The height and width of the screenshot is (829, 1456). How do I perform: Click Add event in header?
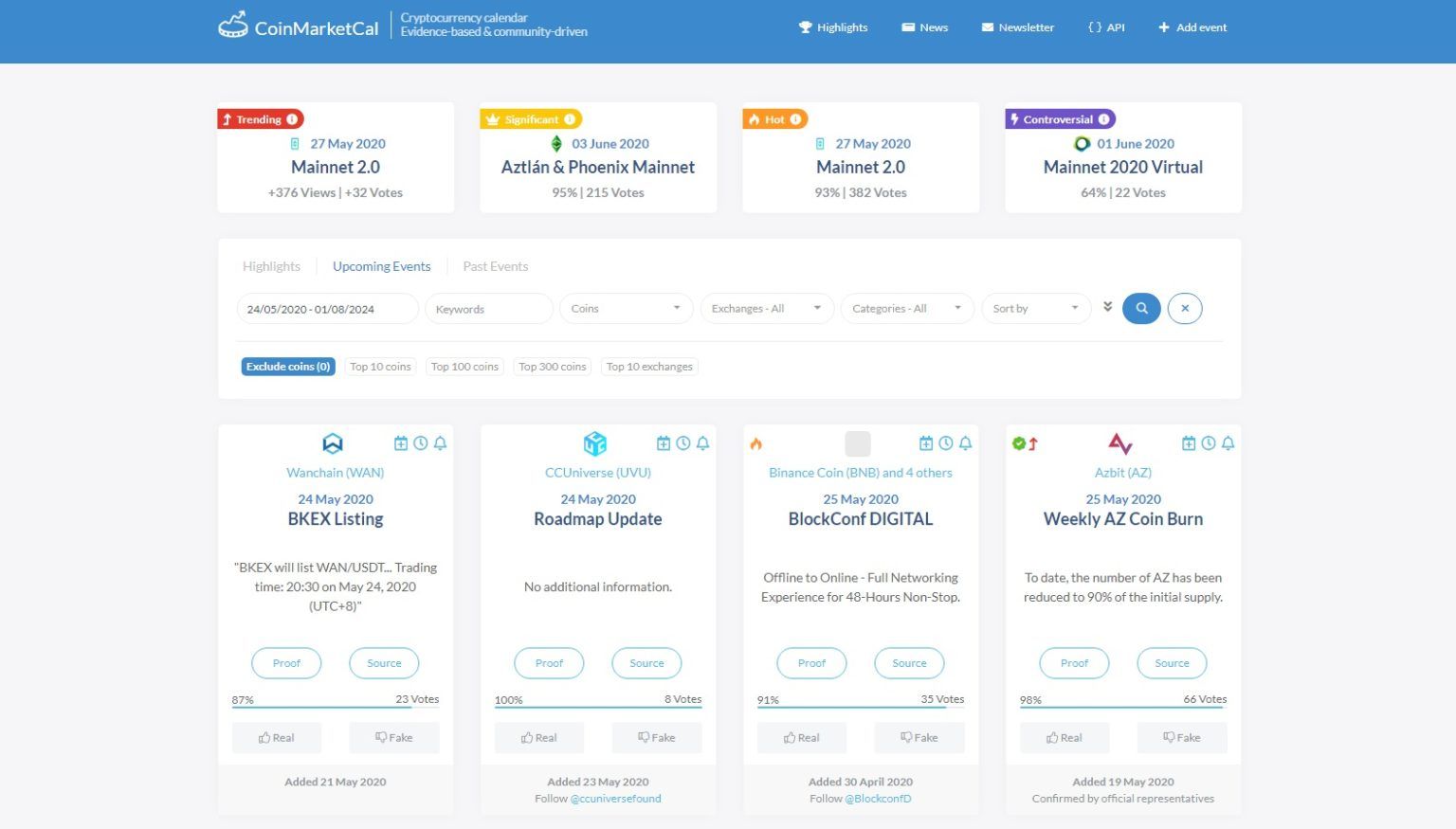[1192, 27]
